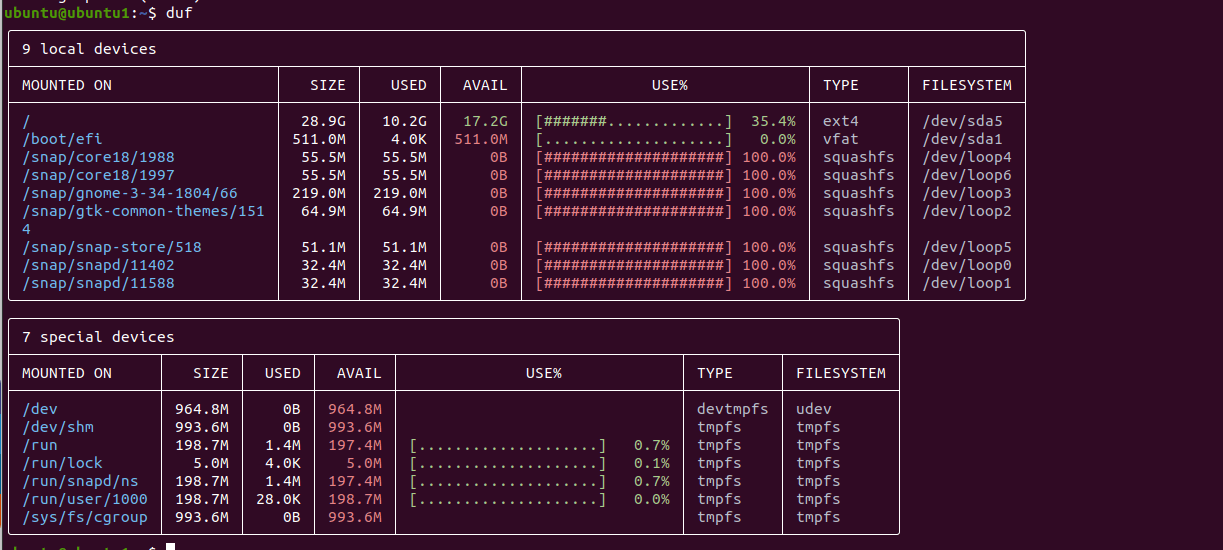Select the "7 special devices" table title
This screenshot has height=550, width=1223.
click(98, 337)
